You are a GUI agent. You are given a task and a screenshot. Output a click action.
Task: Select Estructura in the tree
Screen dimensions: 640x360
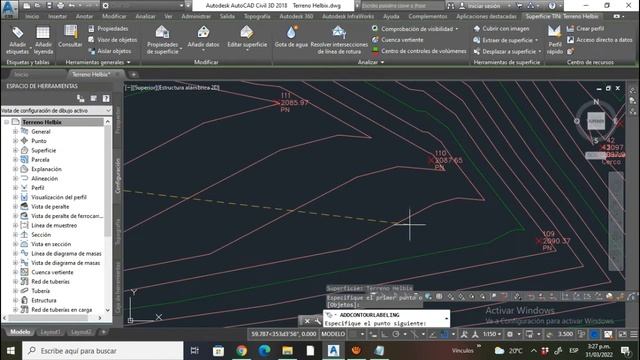click(44, 300)
